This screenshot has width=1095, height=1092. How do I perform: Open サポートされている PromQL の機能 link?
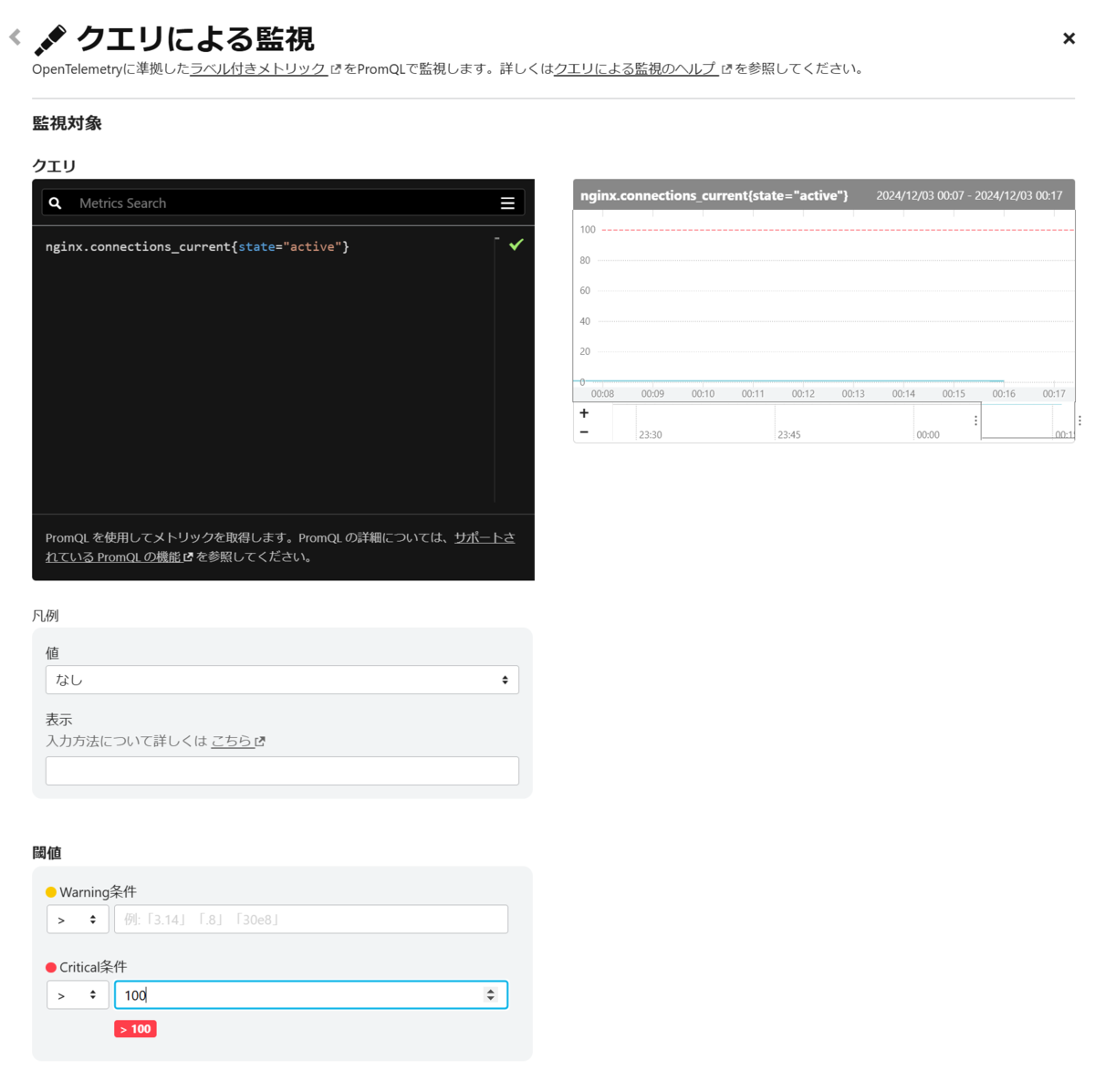pos(280,547)
